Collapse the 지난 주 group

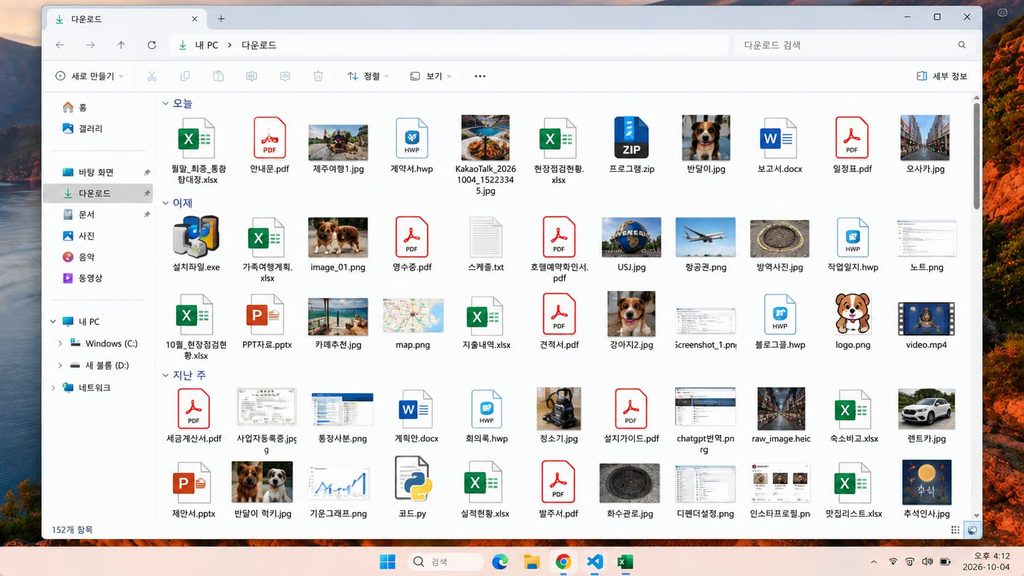[165, 375]
